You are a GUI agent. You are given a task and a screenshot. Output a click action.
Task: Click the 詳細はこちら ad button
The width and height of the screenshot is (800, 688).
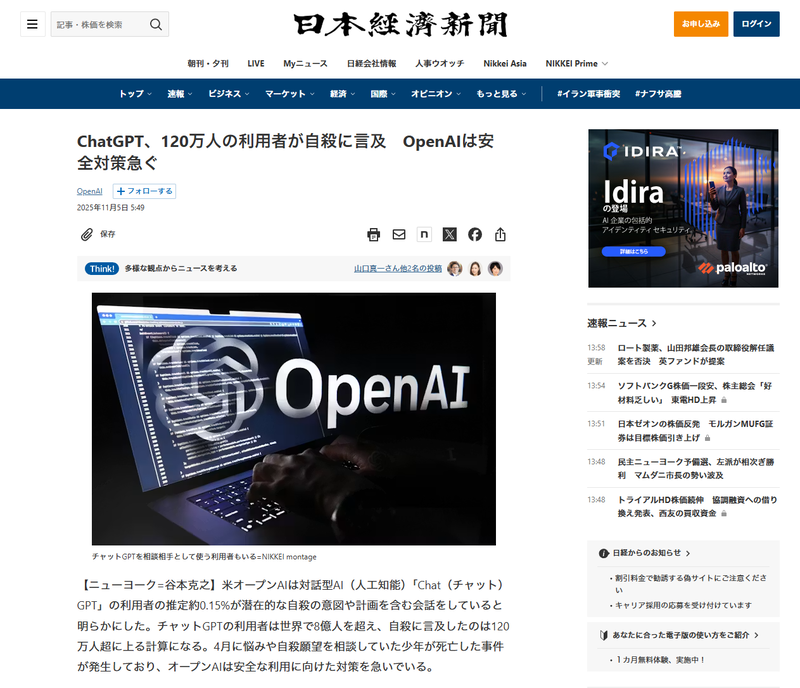pyautogui.click(x=634, y=251)
